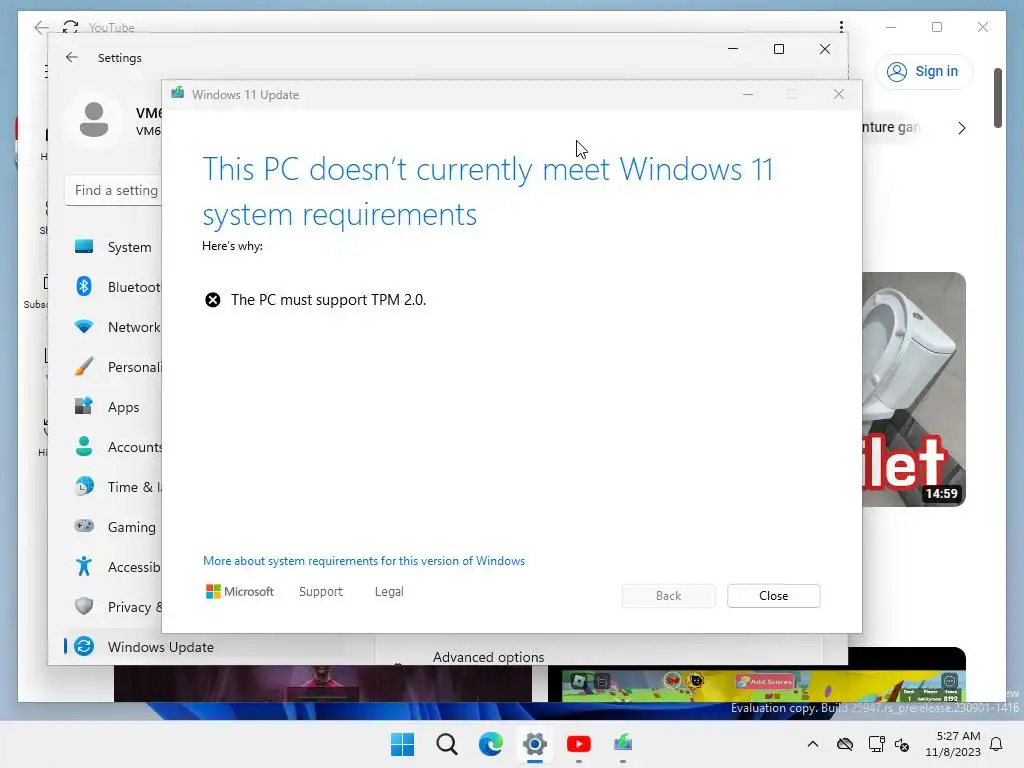Screen dimensions: 1024x768
Task: Select Windows Update in Settings sidebar
Action: [x=202, y=647]
